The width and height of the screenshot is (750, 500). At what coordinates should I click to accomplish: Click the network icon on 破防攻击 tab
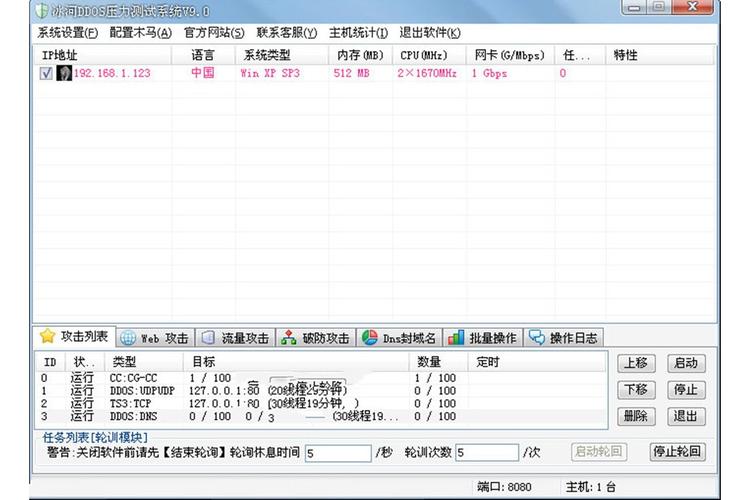pos(289,338)
